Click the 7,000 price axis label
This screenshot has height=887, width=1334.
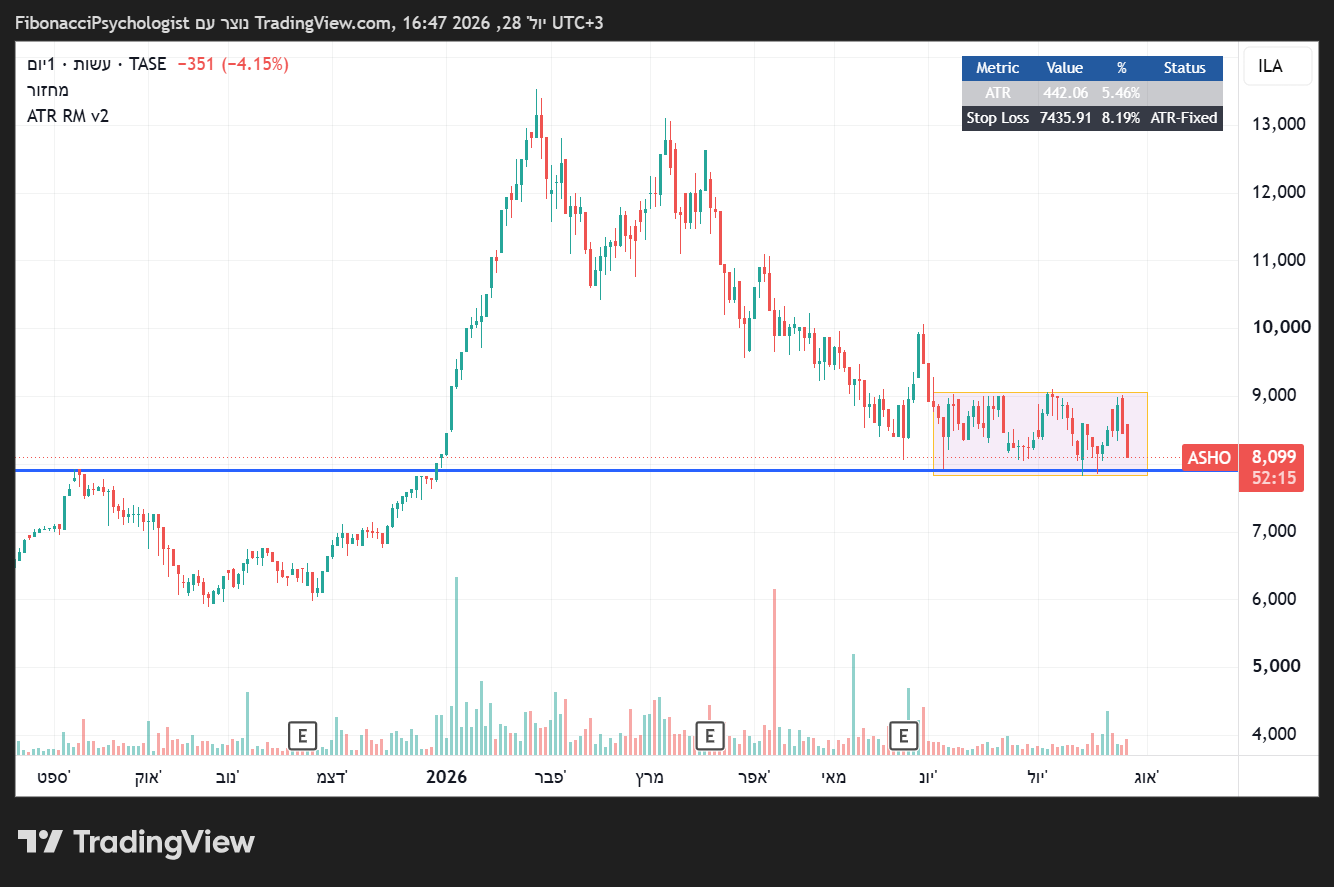click(1274, 531)
